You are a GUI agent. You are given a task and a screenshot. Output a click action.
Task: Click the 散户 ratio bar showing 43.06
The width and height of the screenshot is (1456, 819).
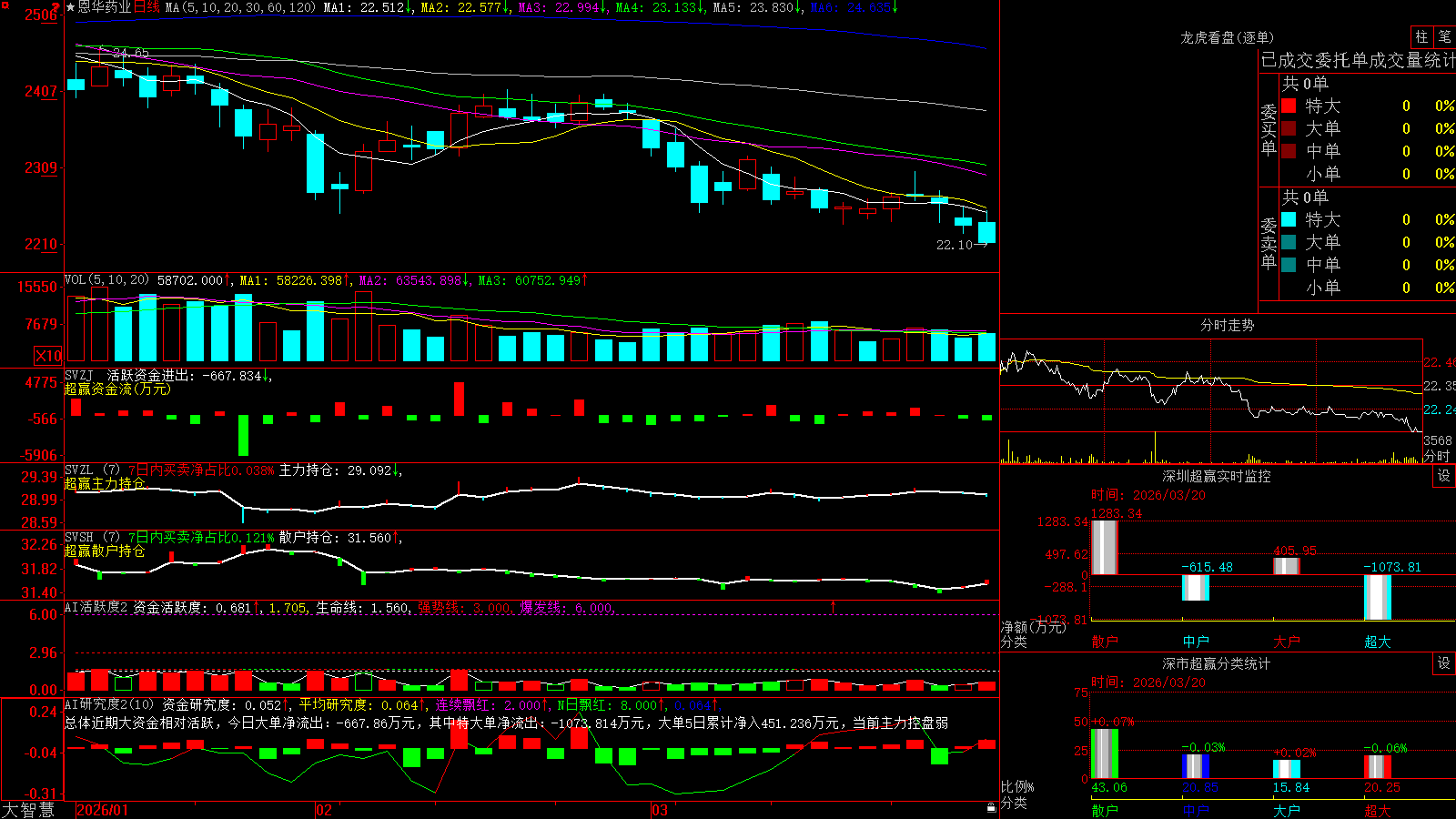click(1104, 753)
